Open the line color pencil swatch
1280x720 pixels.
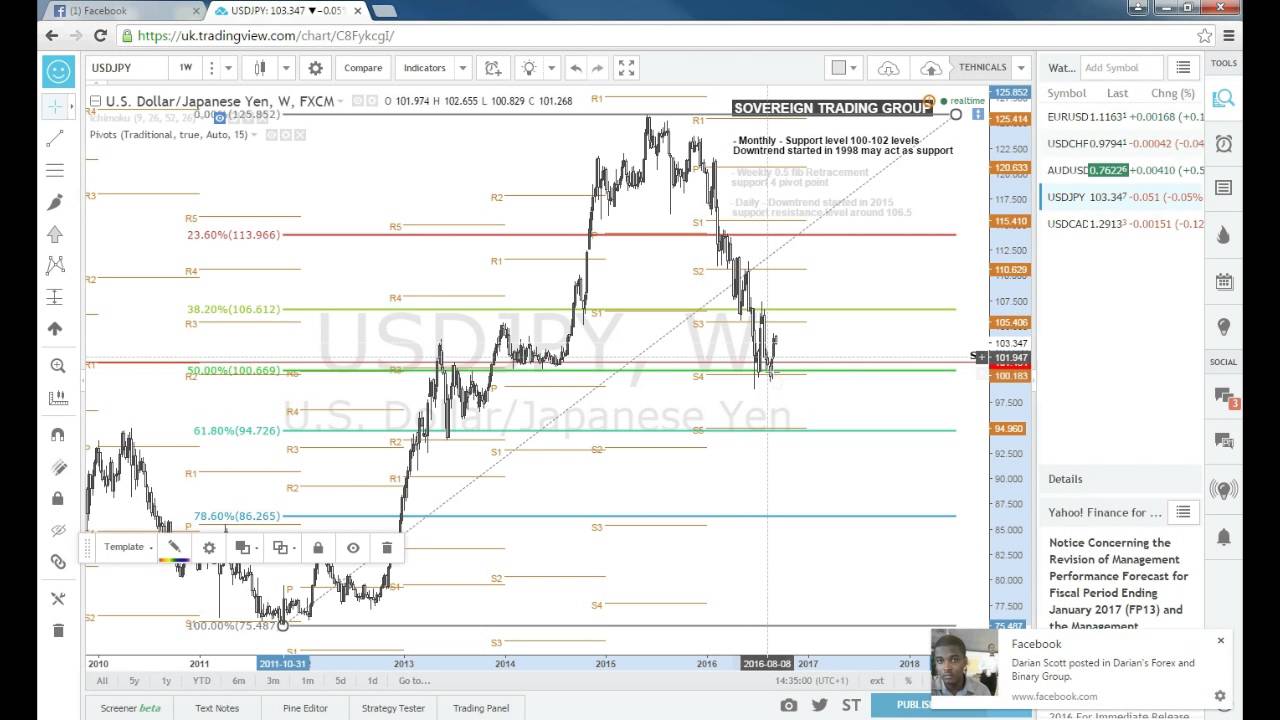tap(174, 548)
